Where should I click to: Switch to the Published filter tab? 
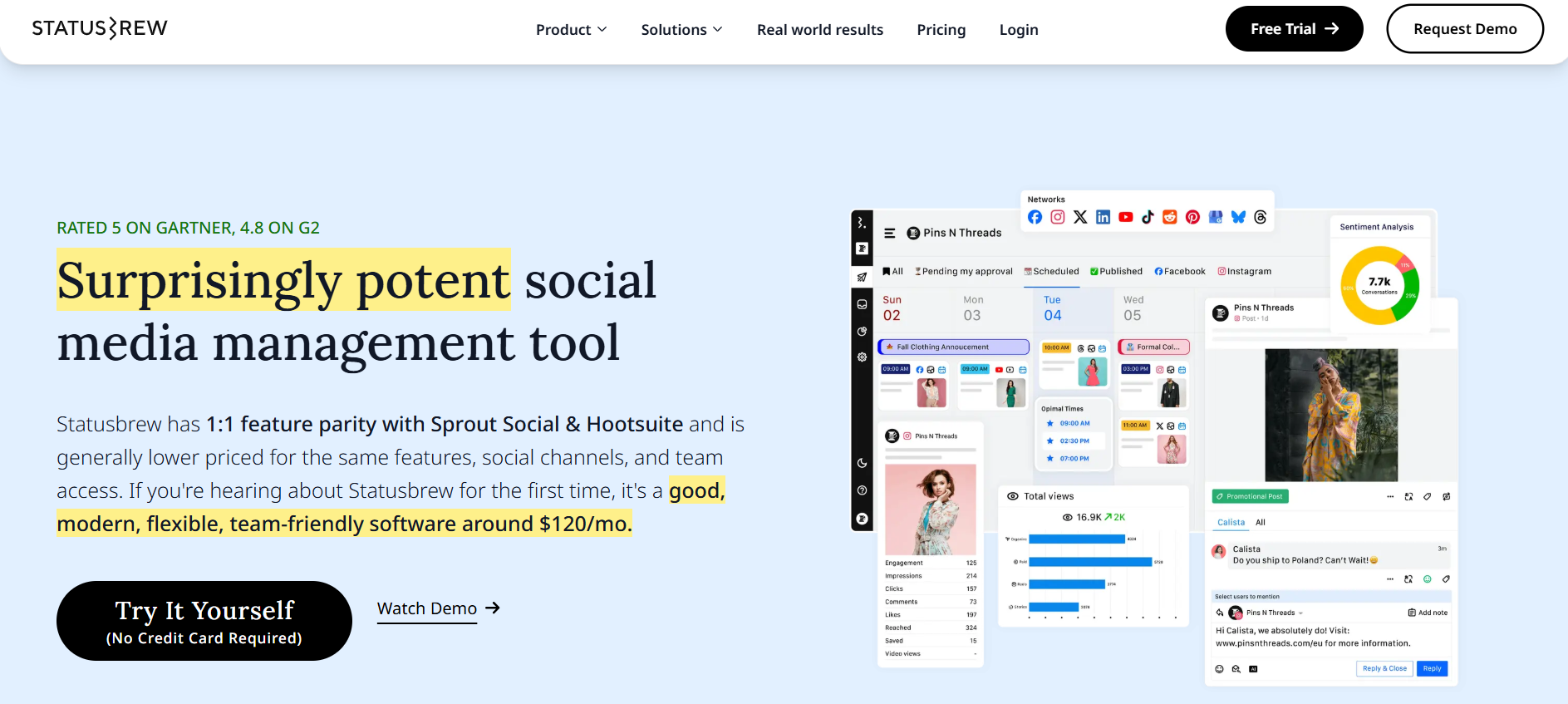point(1116,271)
